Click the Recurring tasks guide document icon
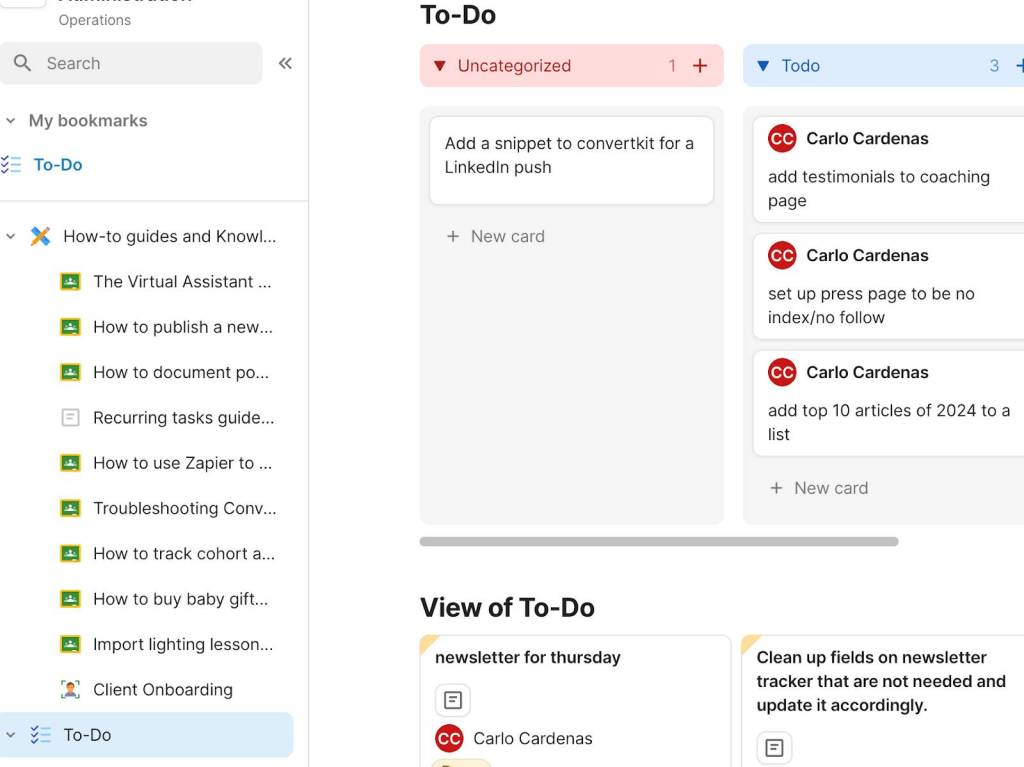 70,417
